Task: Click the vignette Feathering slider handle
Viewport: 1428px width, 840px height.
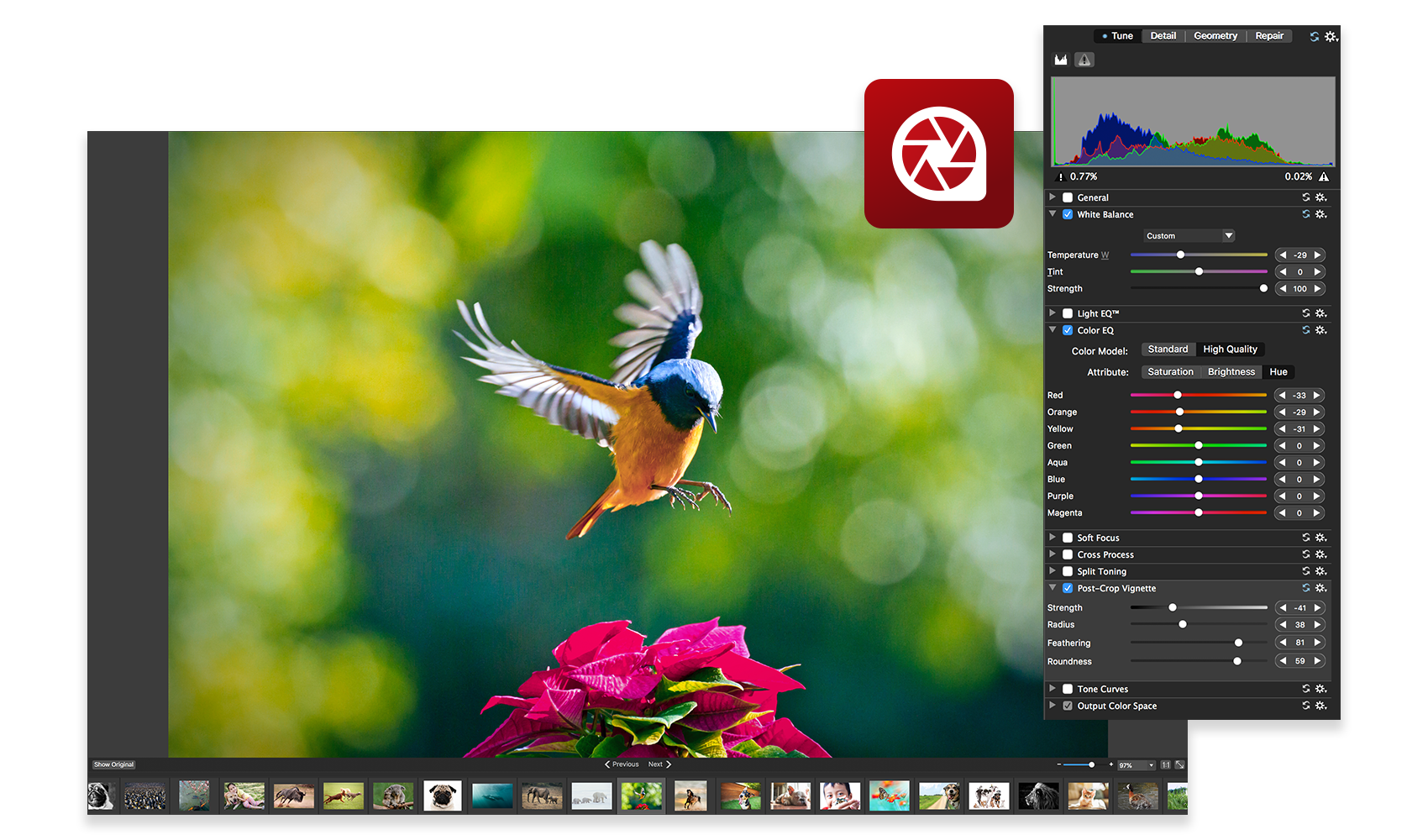Action: tap(1238, 643)
